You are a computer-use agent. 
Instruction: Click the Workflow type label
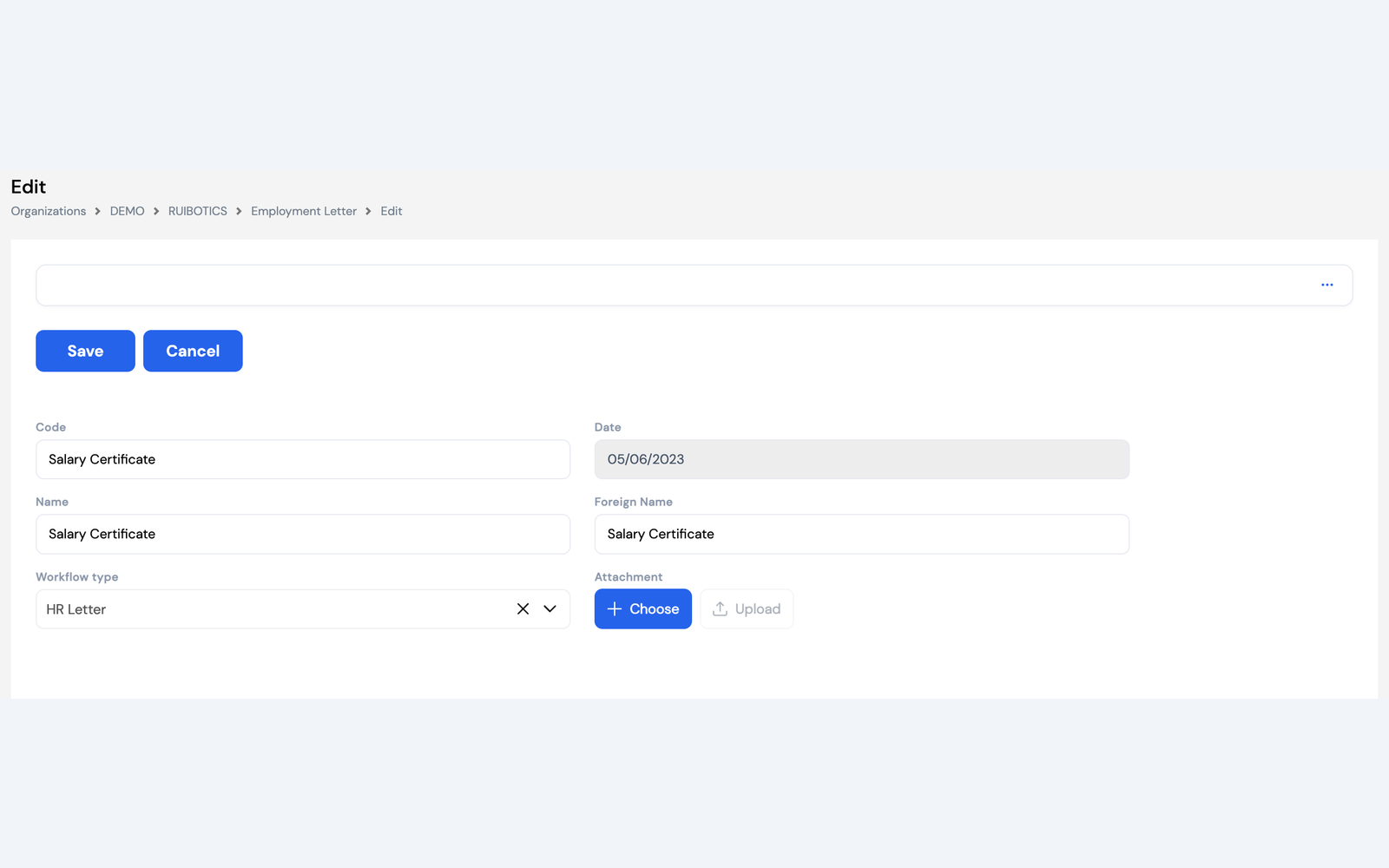coord(76,576)
